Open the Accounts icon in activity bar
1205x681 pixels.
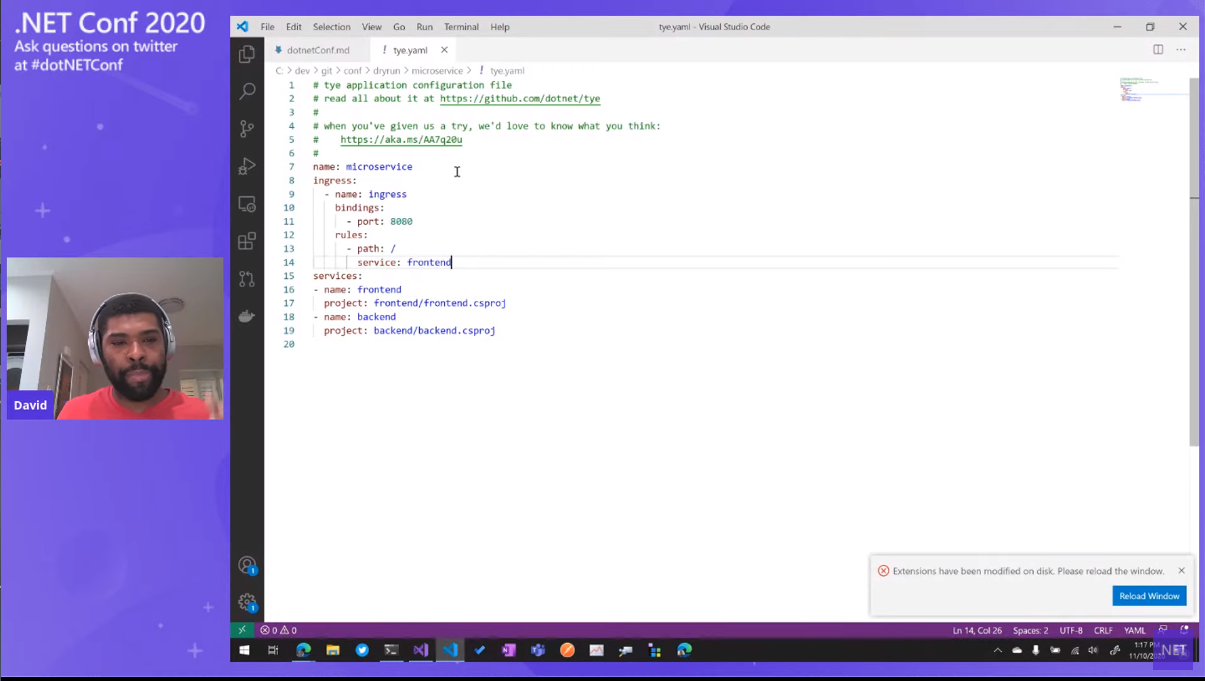pos(247,566)
